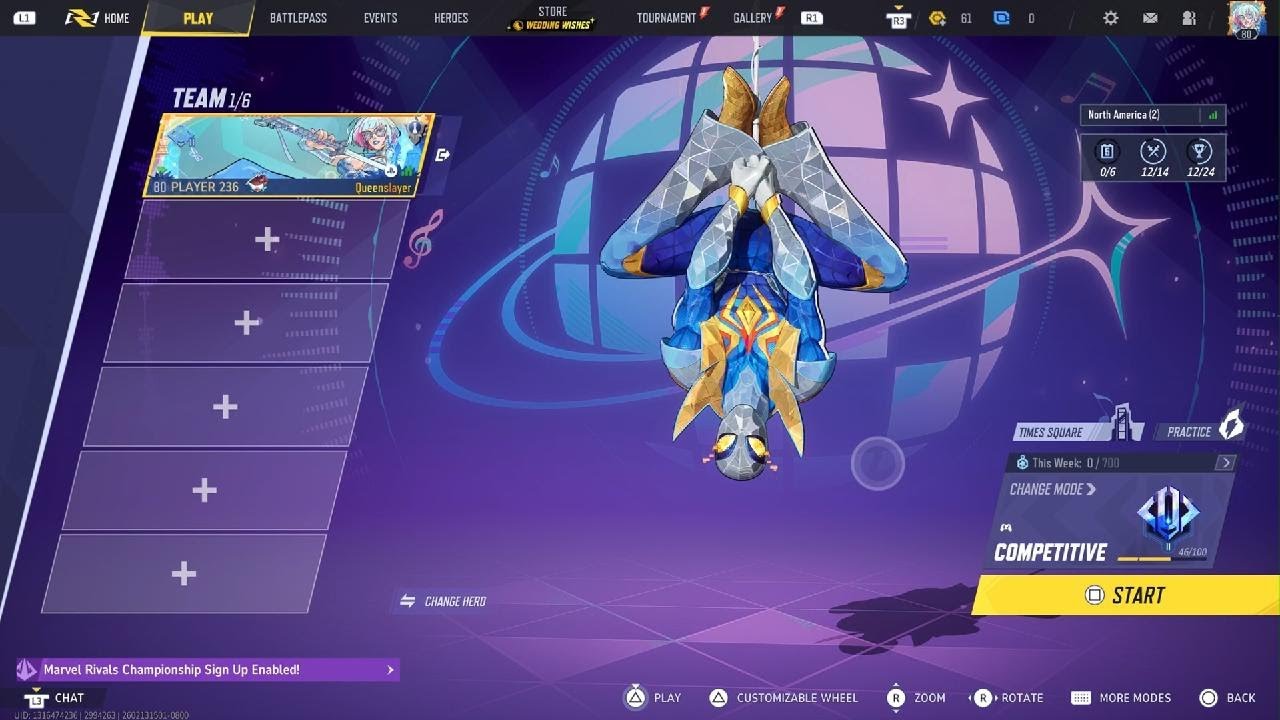Open the mail inbox icon
This screenshot has height=720, width=1280.
pos(1150,18)
